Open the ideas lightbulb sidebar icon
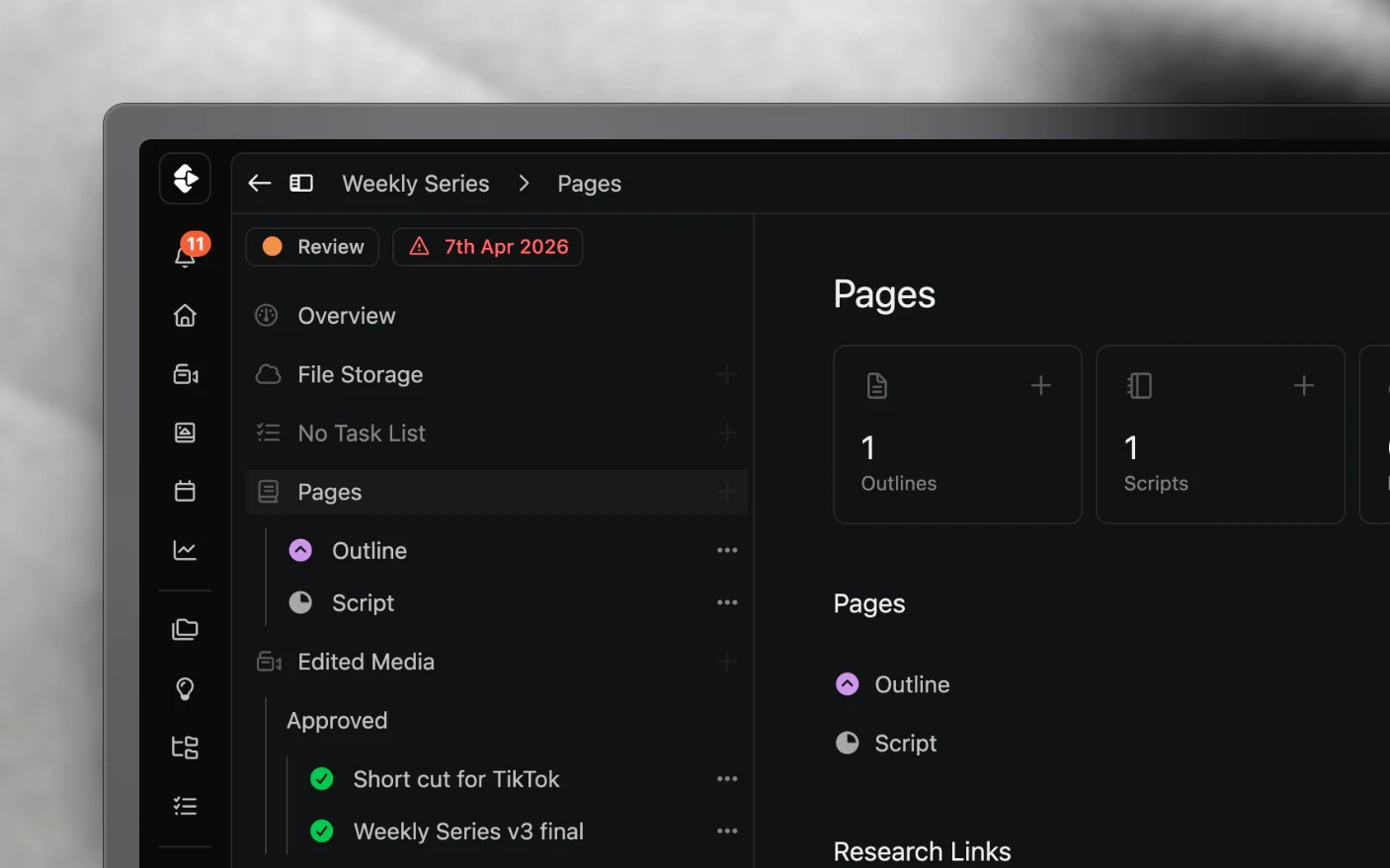 pos(185,688)
